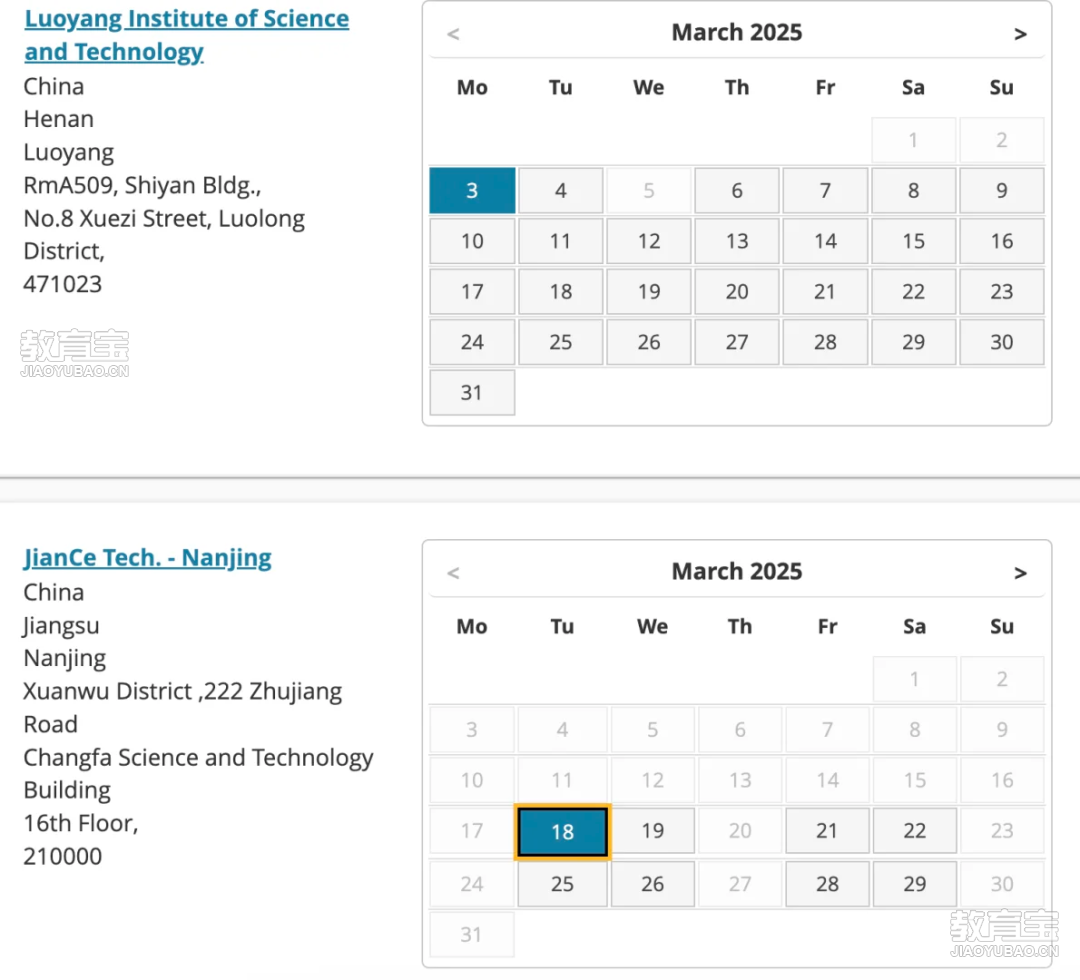Pick March 27 in Luoyang calendar
The height and width of the screenshot is (980, 1080).
pyautogui.click(x=737, y=342)
